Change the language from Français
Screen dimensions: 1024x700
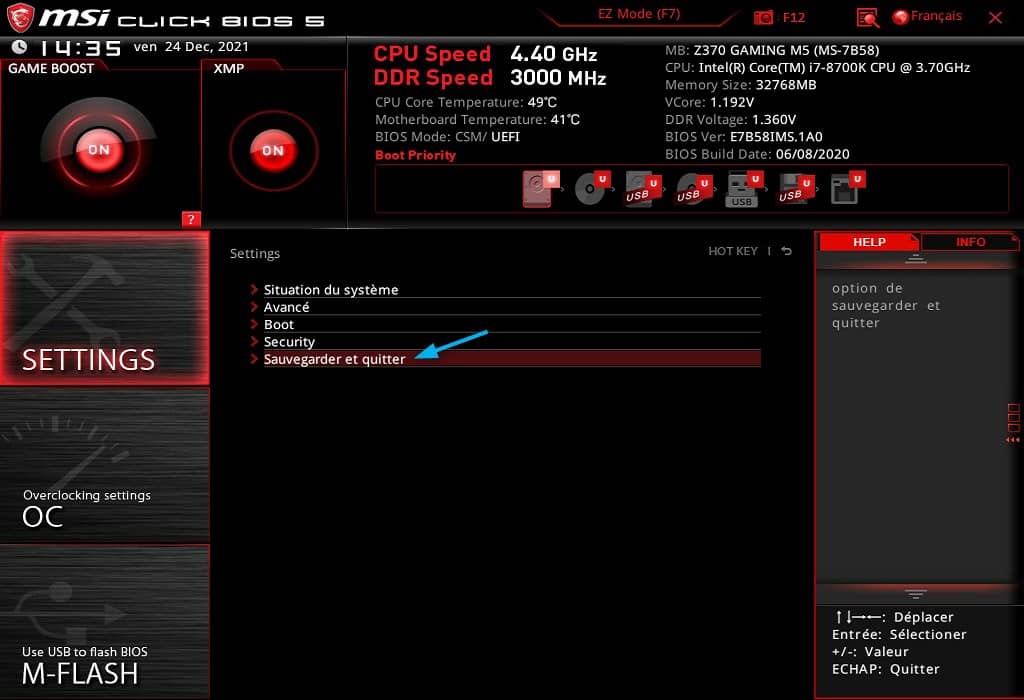click(x=927, y=16)
